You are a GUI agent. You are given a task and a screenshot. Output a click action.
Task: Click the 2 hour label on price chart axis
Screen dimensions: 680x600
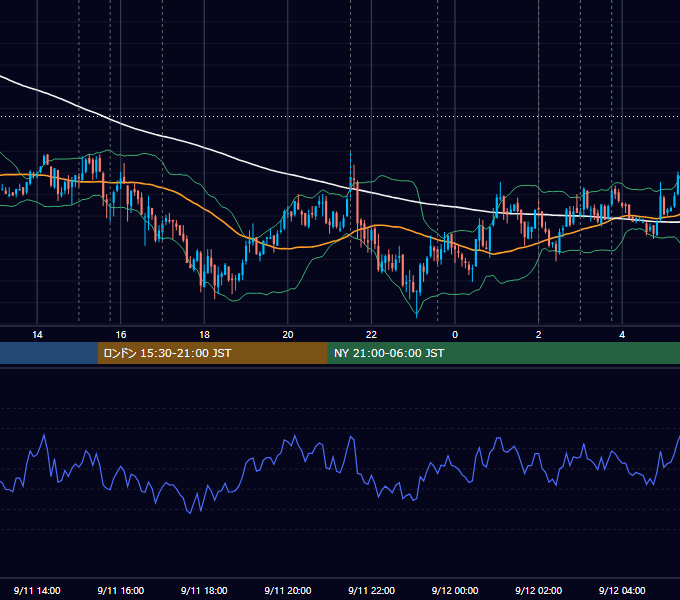[x=539, y=335]
